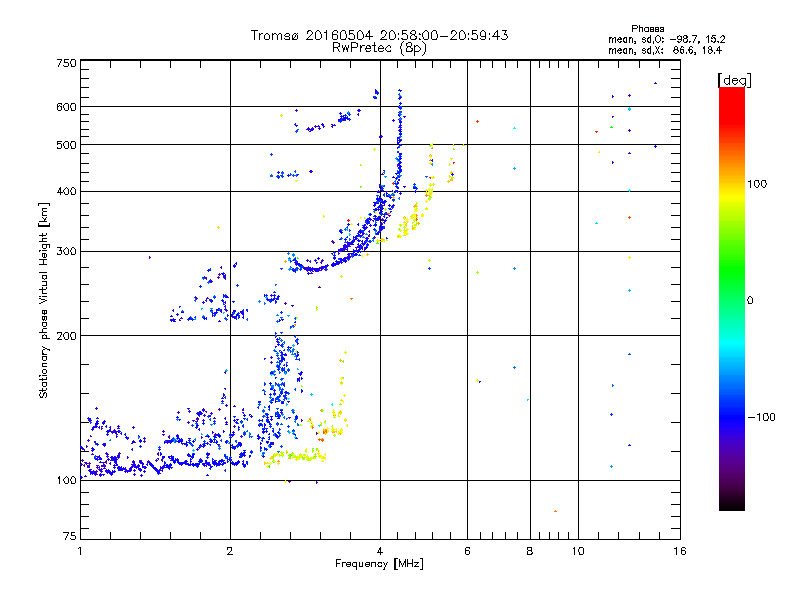Click the y-axis tick label '500'
The width and height of the screenshot is (800, 600).
point(66,145)
